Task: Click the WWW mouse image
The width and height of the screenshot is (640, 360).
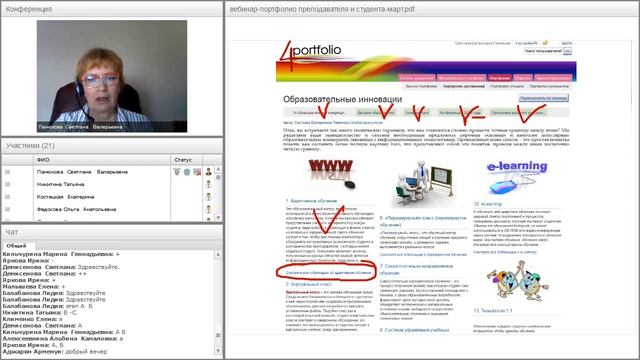Action: tap(331, 173)
